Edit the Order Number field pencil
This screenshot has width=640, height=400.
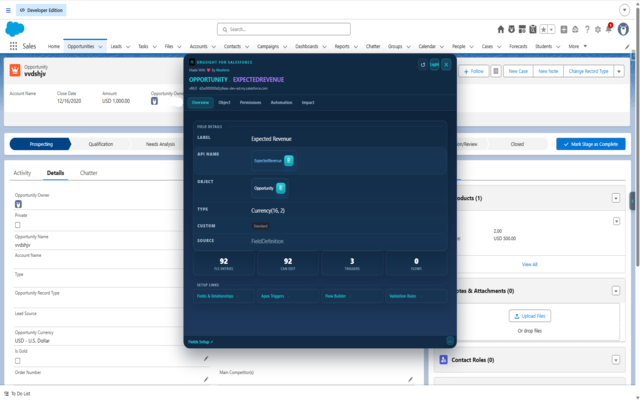(x=206, y=379)
